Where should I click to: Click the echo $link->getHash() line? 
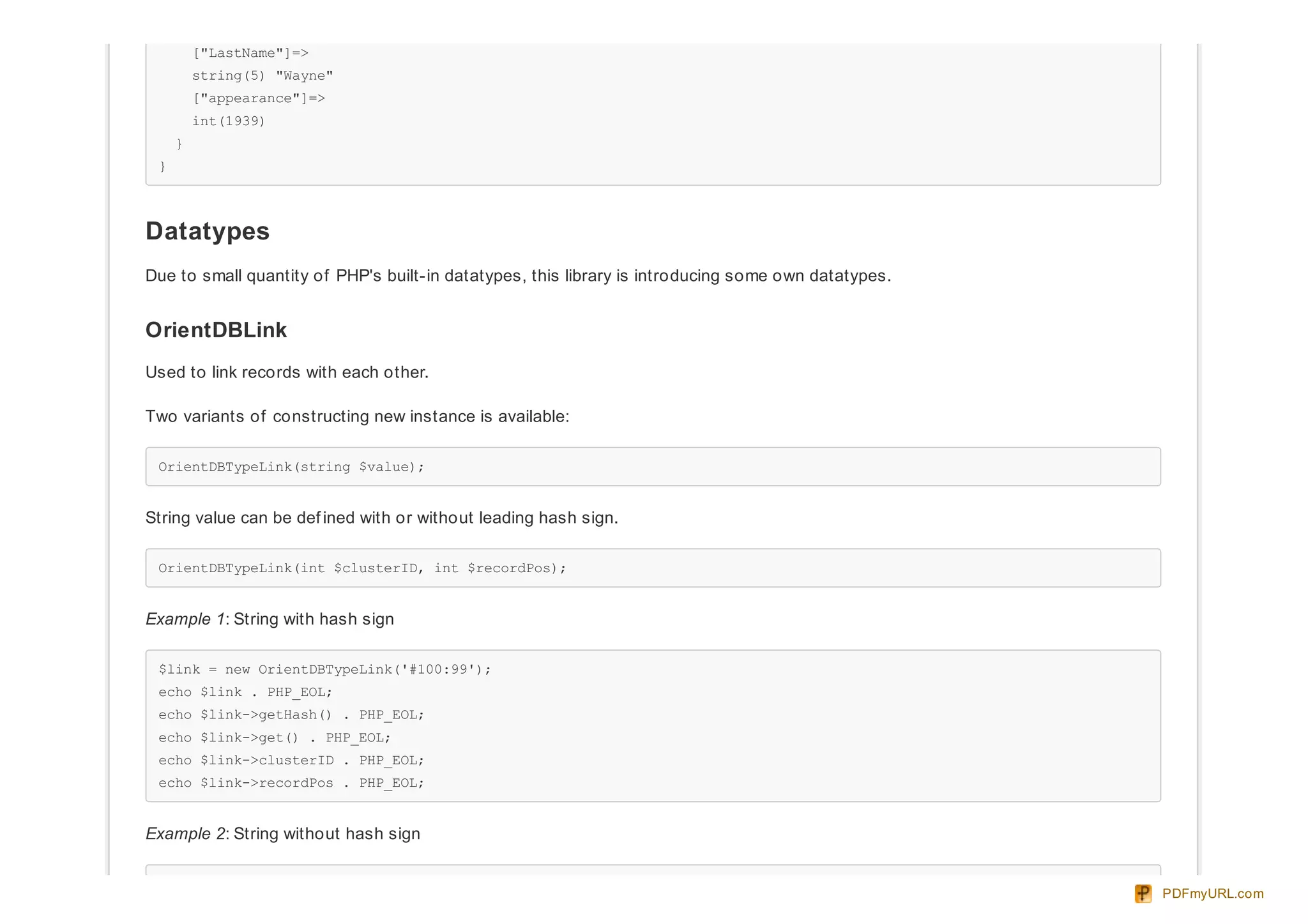click(291, 715)
